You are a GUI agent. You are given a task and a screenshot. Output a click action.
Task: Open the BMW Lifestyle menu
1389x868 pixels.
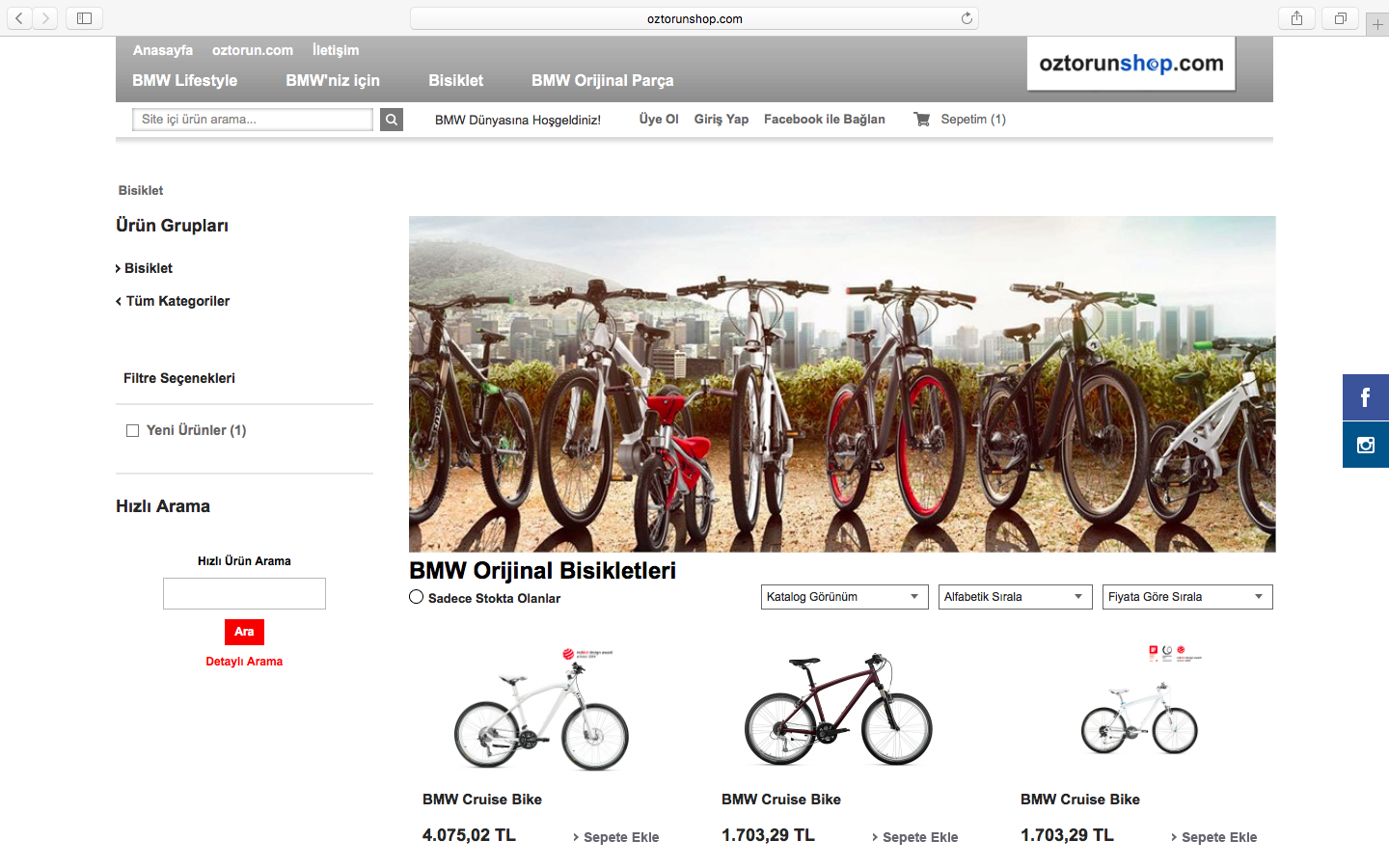(185, 81)
